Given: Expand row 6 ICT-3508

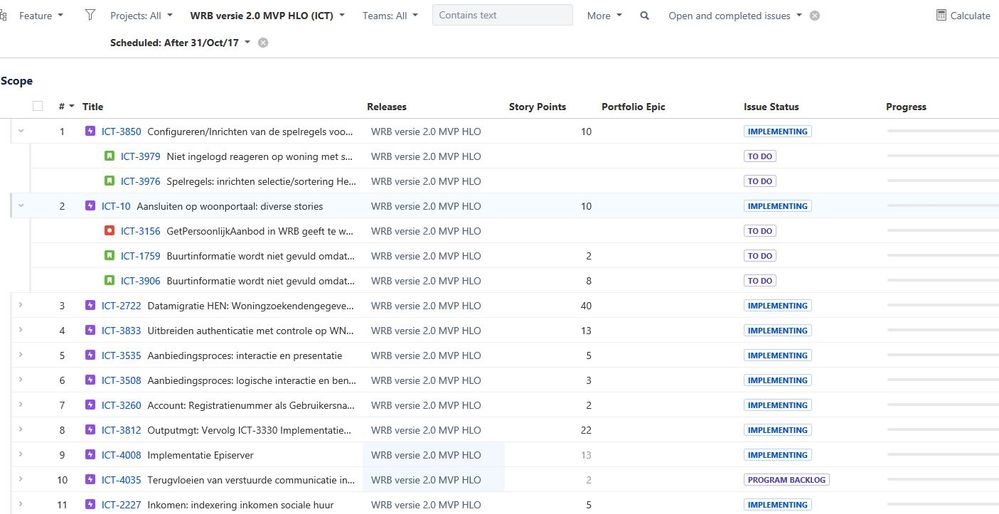Looking at the screenshot, I should 20,379.
